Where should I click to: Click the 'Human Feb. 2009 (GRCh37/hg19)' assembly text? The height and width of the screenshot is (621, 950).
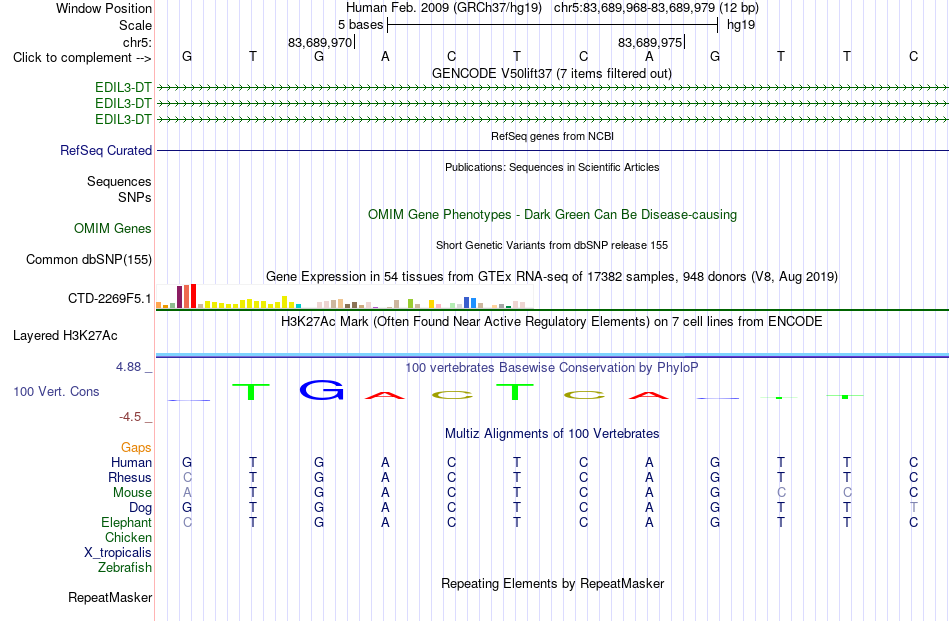point(443,8)
